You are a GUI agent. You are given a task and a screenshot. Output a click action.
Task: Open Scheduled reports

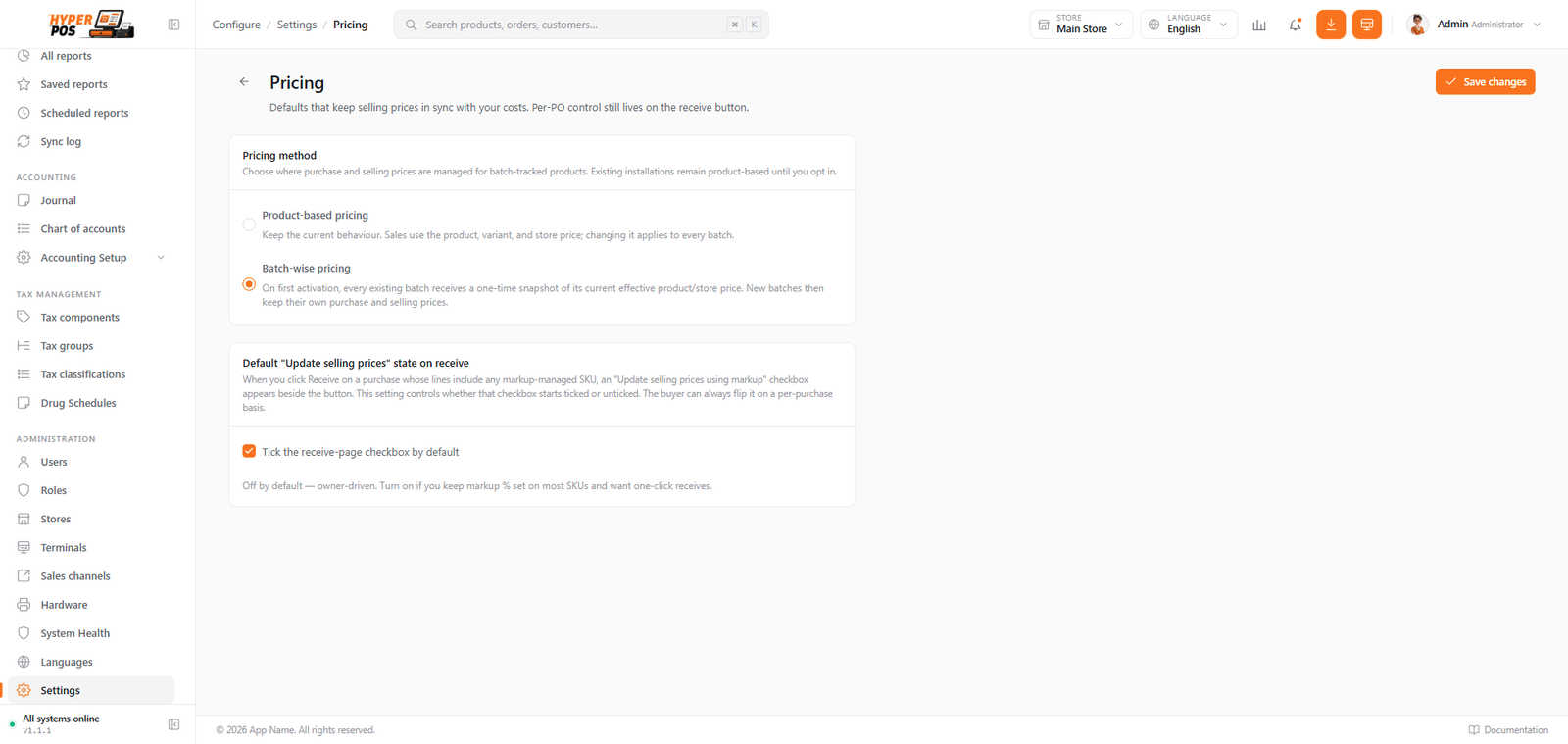pyautogui.click(x=91, y=113)
